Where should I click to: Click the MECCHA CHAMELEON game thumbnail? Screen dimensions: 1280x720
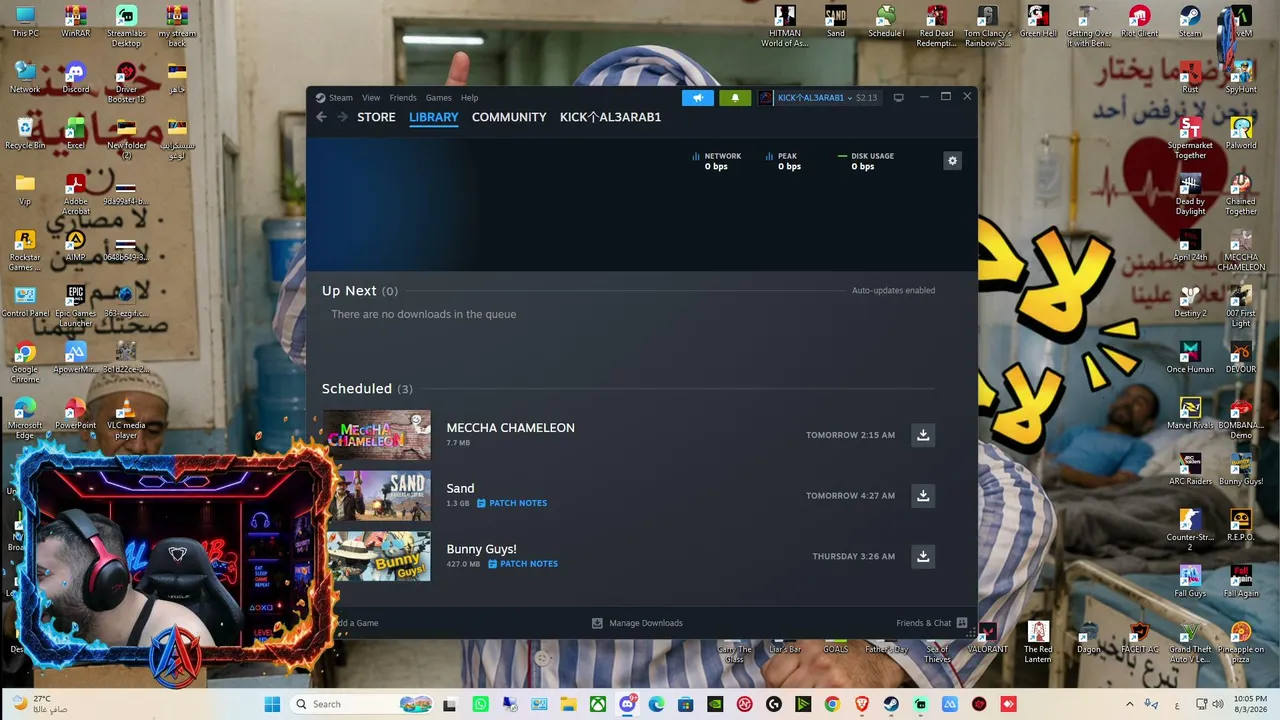pyautogui.click(x=376, y=435)
